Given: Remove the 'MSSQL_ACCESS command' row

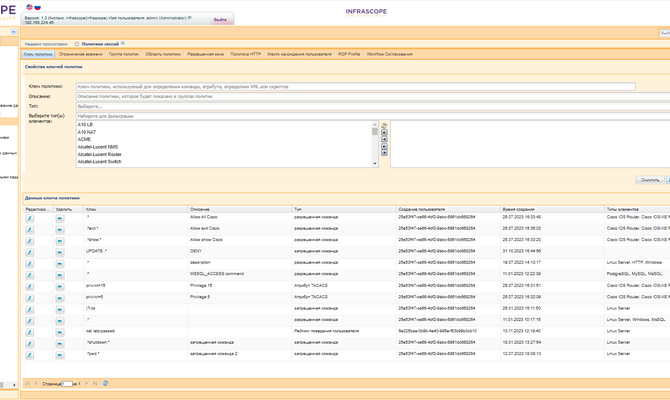Looking at the screenshot, I should pyautogui.click(x=60, y=274).
